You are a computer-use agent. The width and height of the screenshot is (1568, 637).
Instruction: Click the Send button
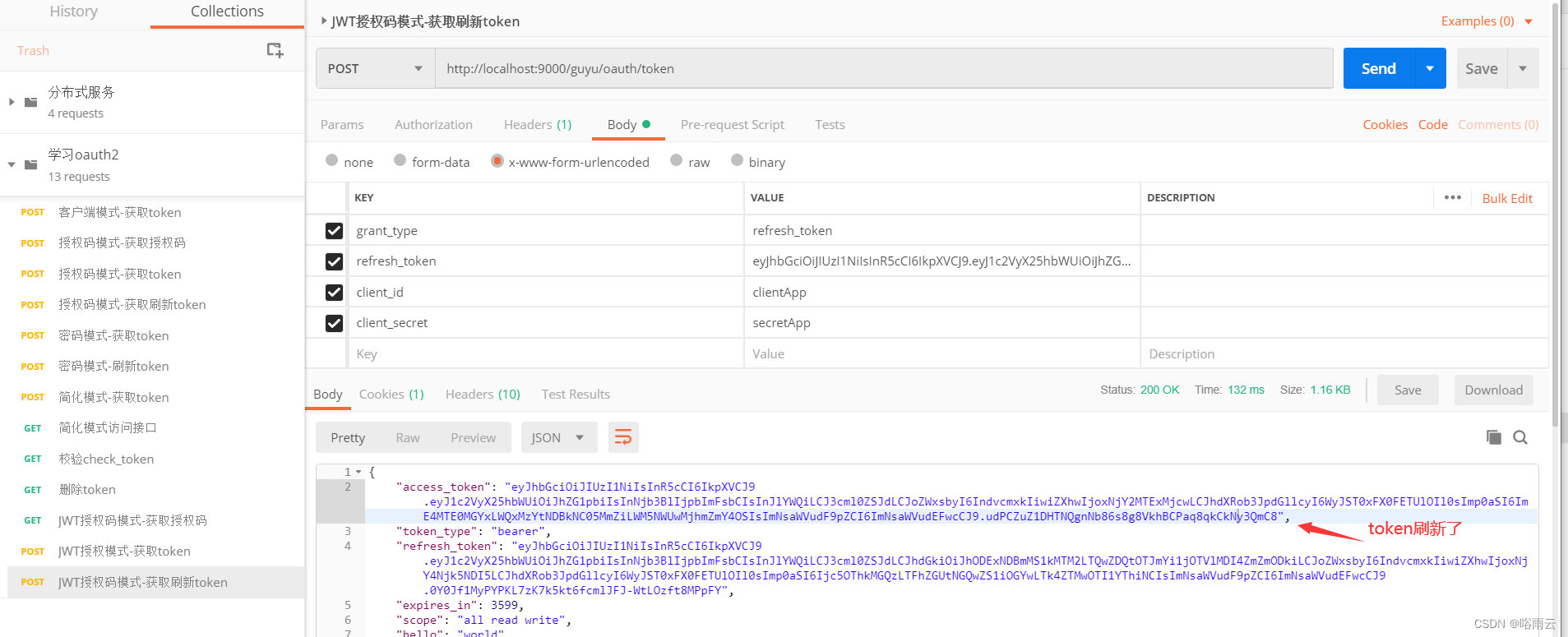pyautogui.click(x=1379, y=68)
